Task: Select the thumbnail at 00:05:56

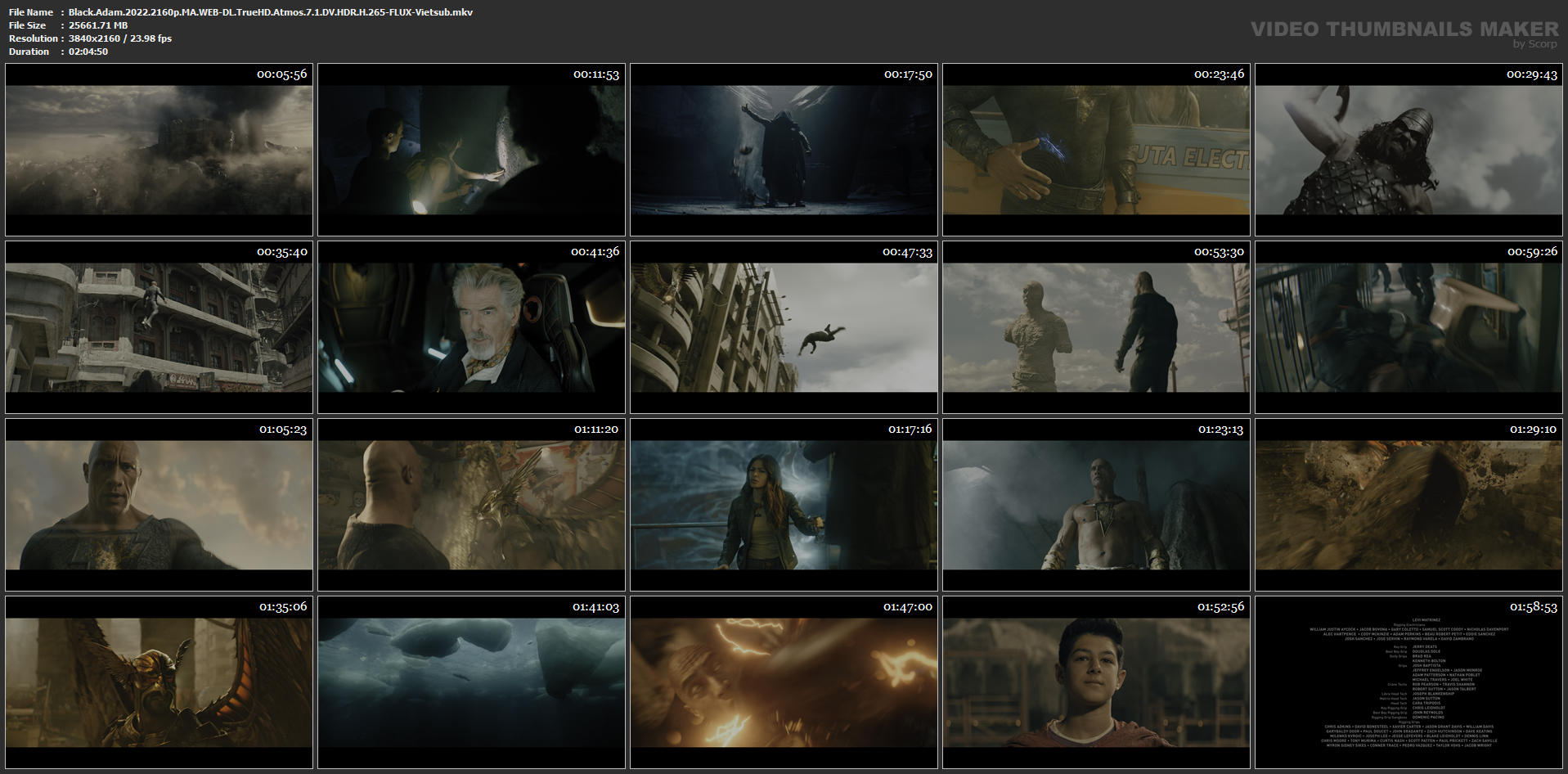Action: [159, 150]
